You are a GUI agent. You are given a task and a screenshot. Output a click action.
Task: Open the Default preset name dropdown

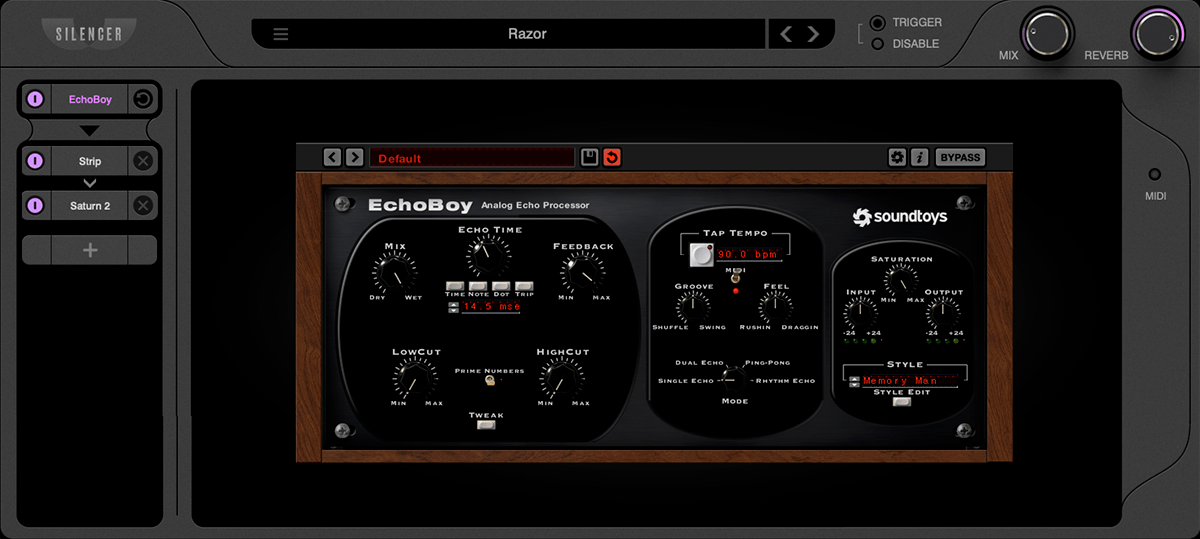point(472,158)
